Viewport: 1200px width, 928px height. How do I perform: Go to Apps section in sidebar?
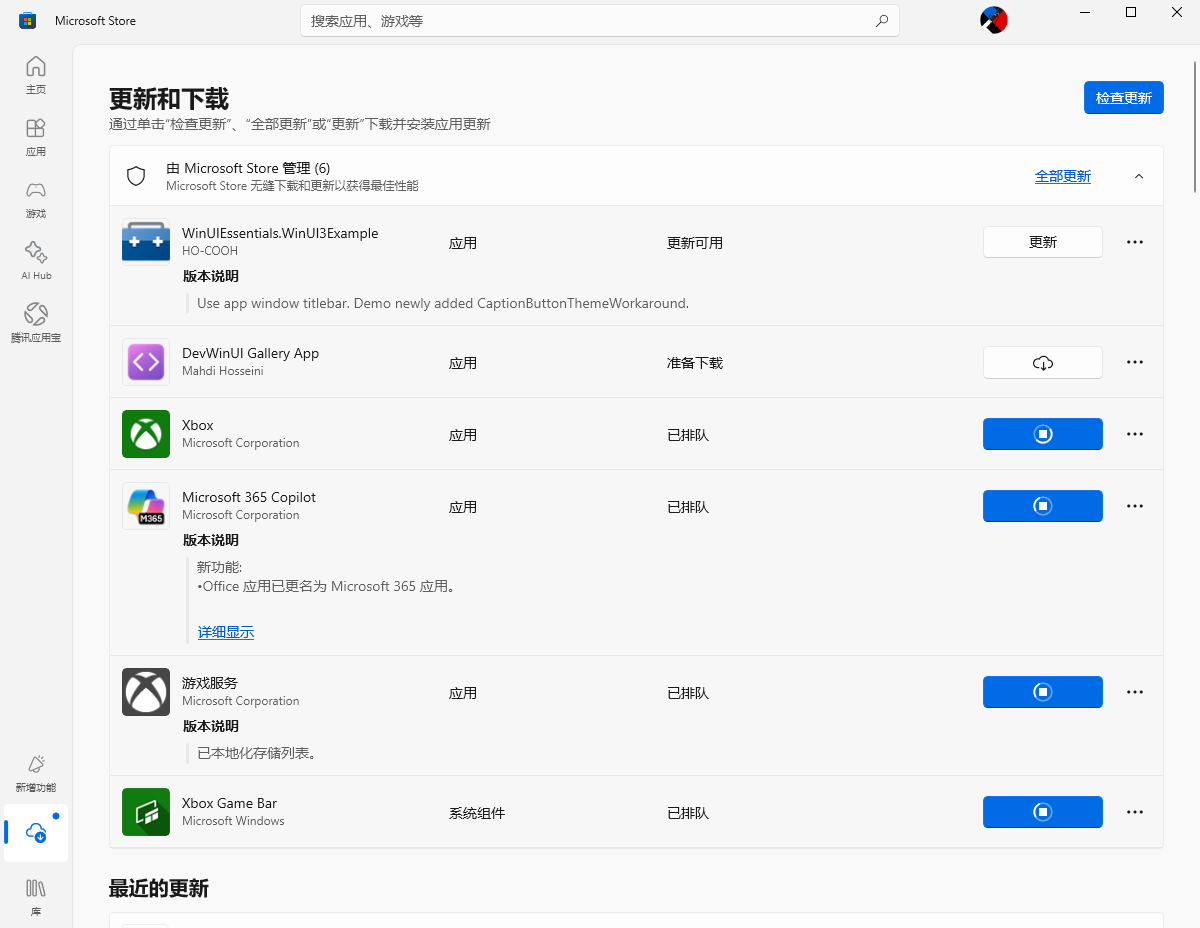click(x=36, y=137)
